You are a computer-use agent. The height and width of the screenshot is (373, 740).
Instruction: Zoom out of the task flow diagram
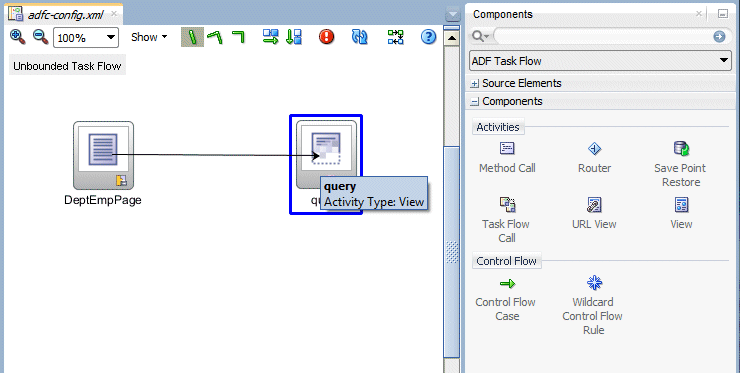tap(41, 37)
